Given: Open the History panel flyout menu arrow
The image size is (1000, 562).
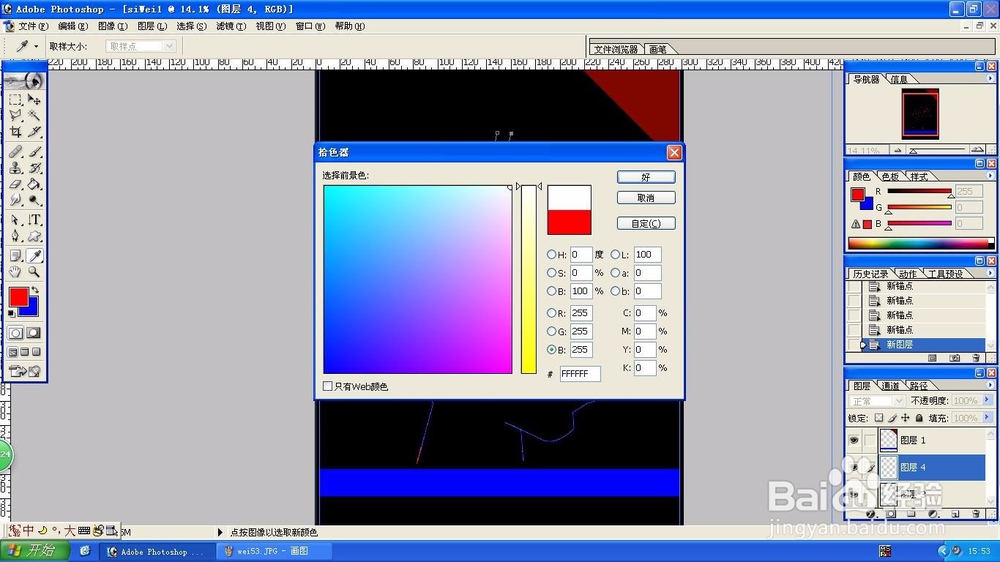Looking at the screenshot, I should pyautogui.click(x=990, y=273).
